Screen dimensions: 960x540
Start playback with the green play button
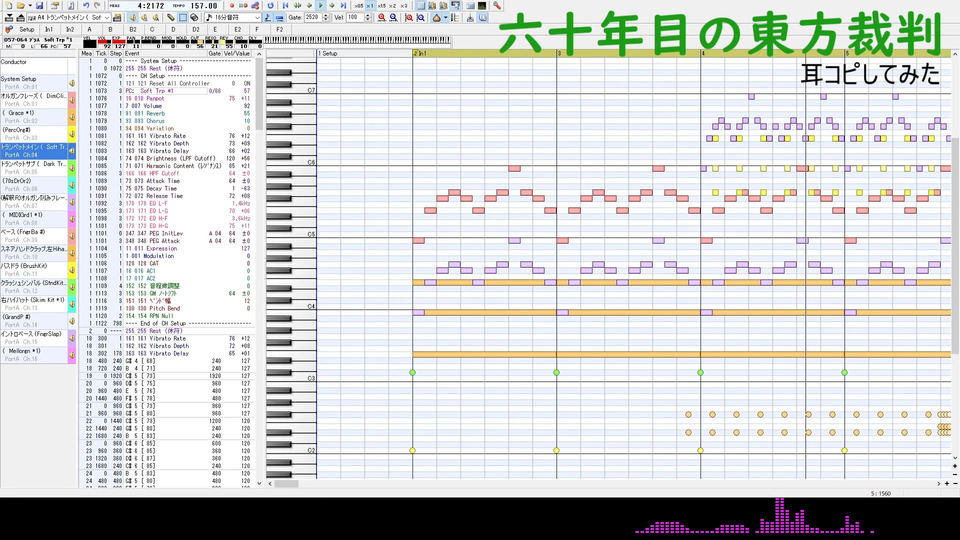(x=320, y=6)
